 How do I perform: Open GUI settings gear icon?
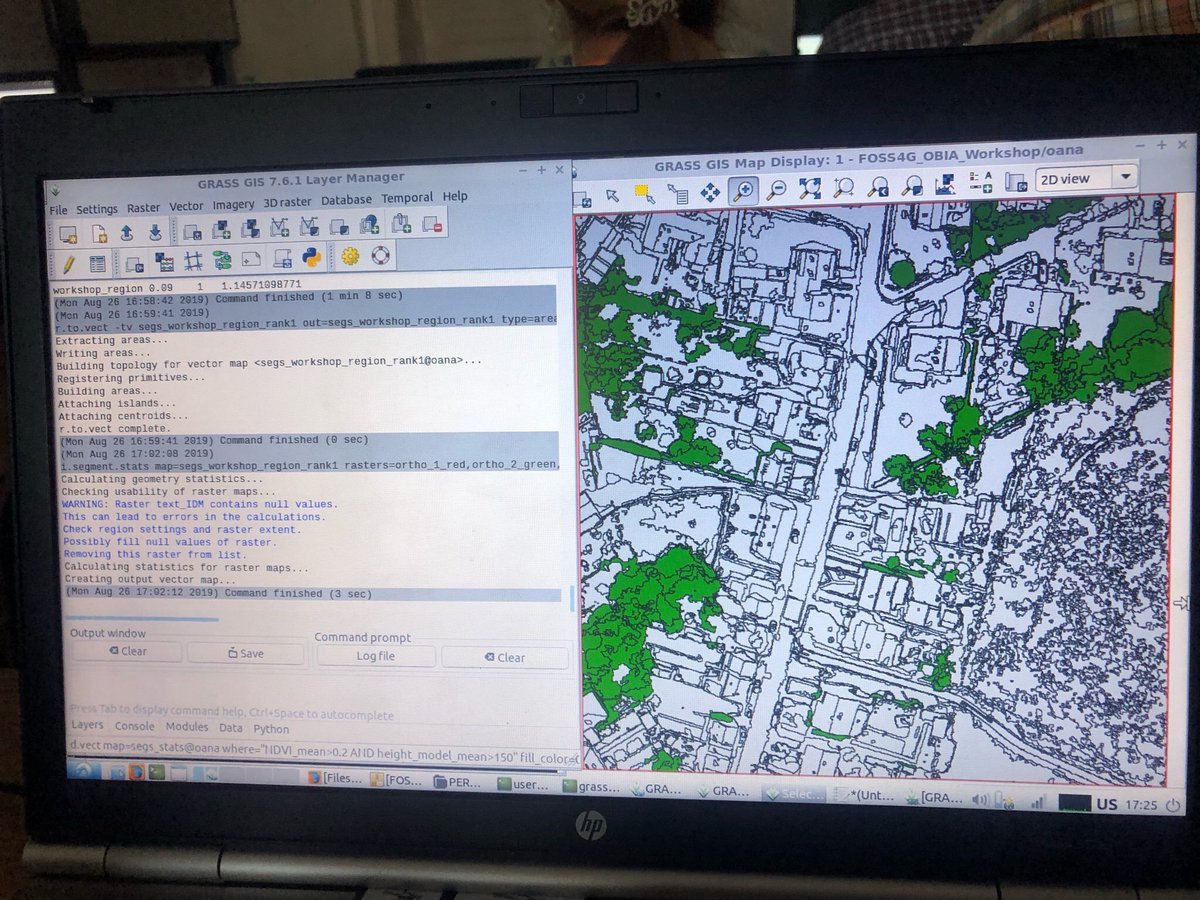pos(349,257)
